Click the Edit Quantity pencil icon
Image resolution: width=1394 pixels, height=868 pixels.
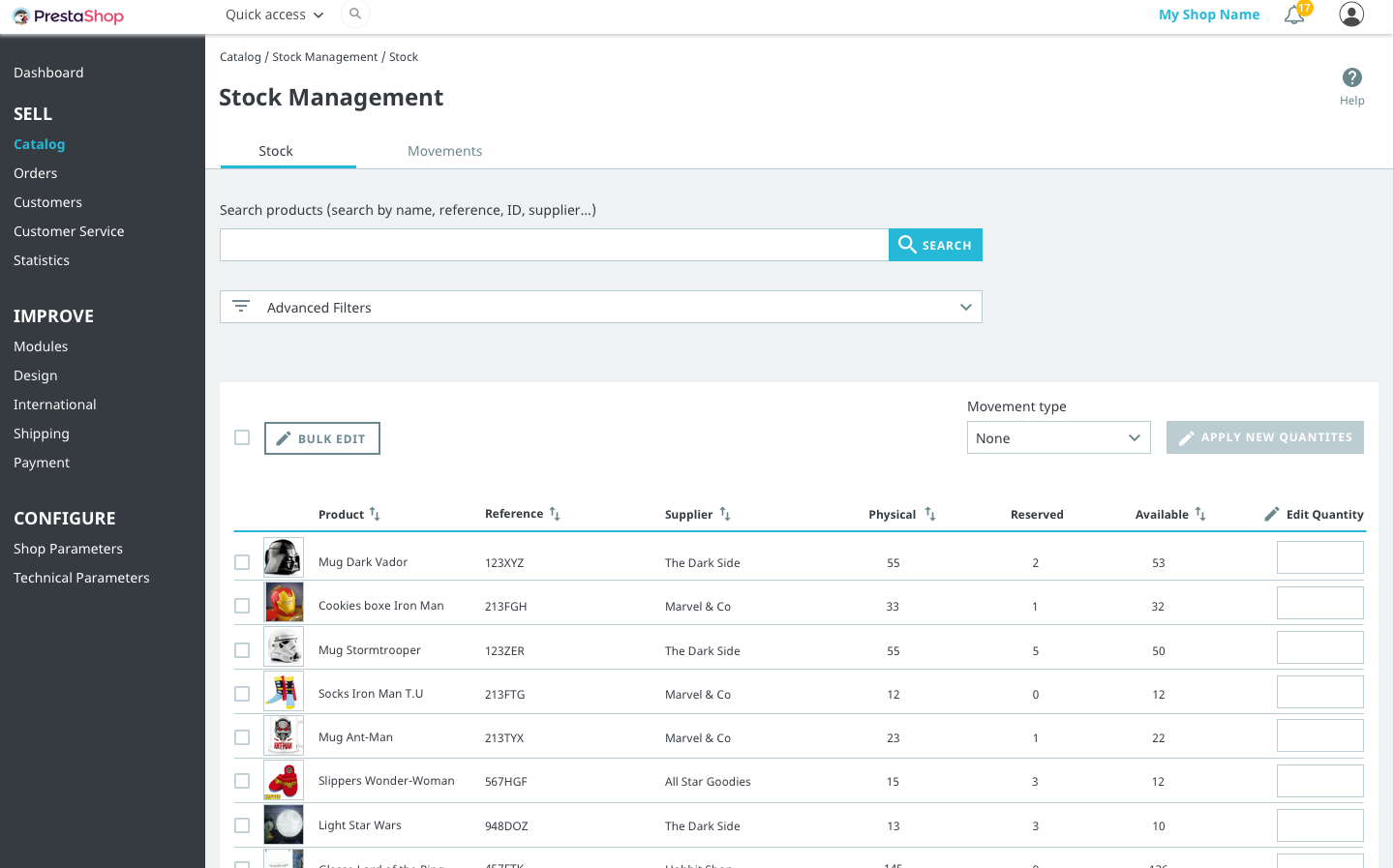[1272, 514]
